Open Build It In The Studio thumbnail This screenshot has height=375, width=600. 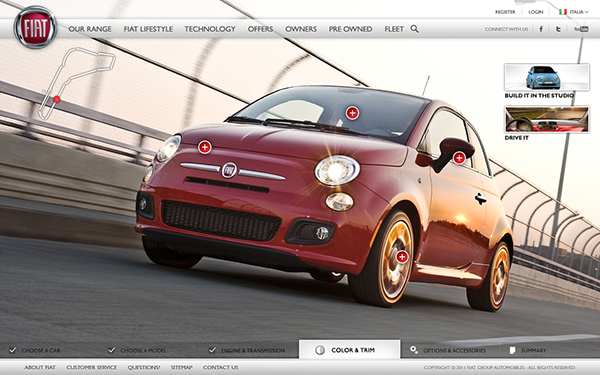click(x=547, y=81)
